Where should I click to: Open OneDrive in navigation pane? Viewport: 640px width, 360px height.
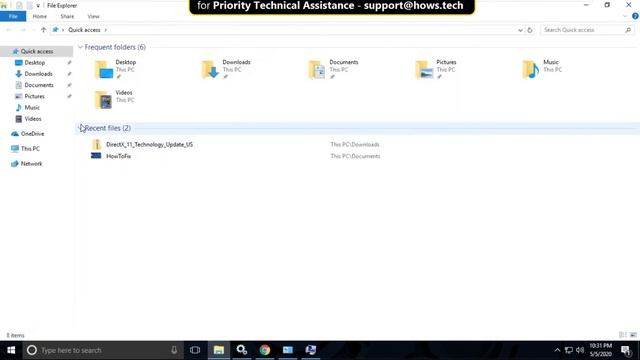32,134
